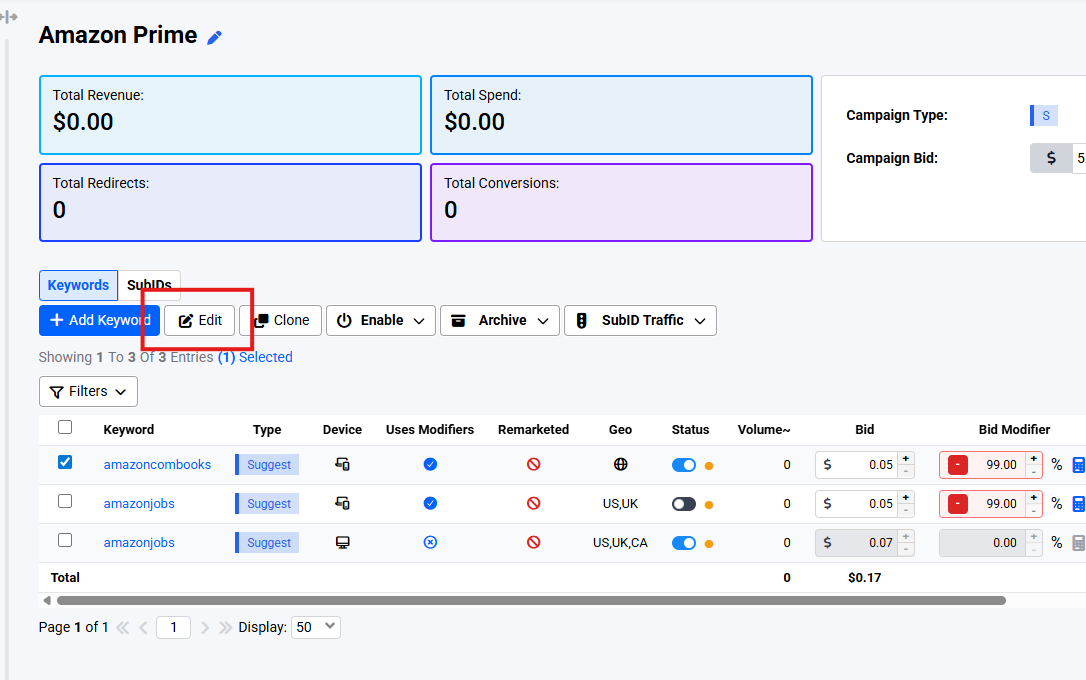Open the Display rows-per-page dropdown
The height and width of the screenshot is (680, 1086).
pos(315,628)
